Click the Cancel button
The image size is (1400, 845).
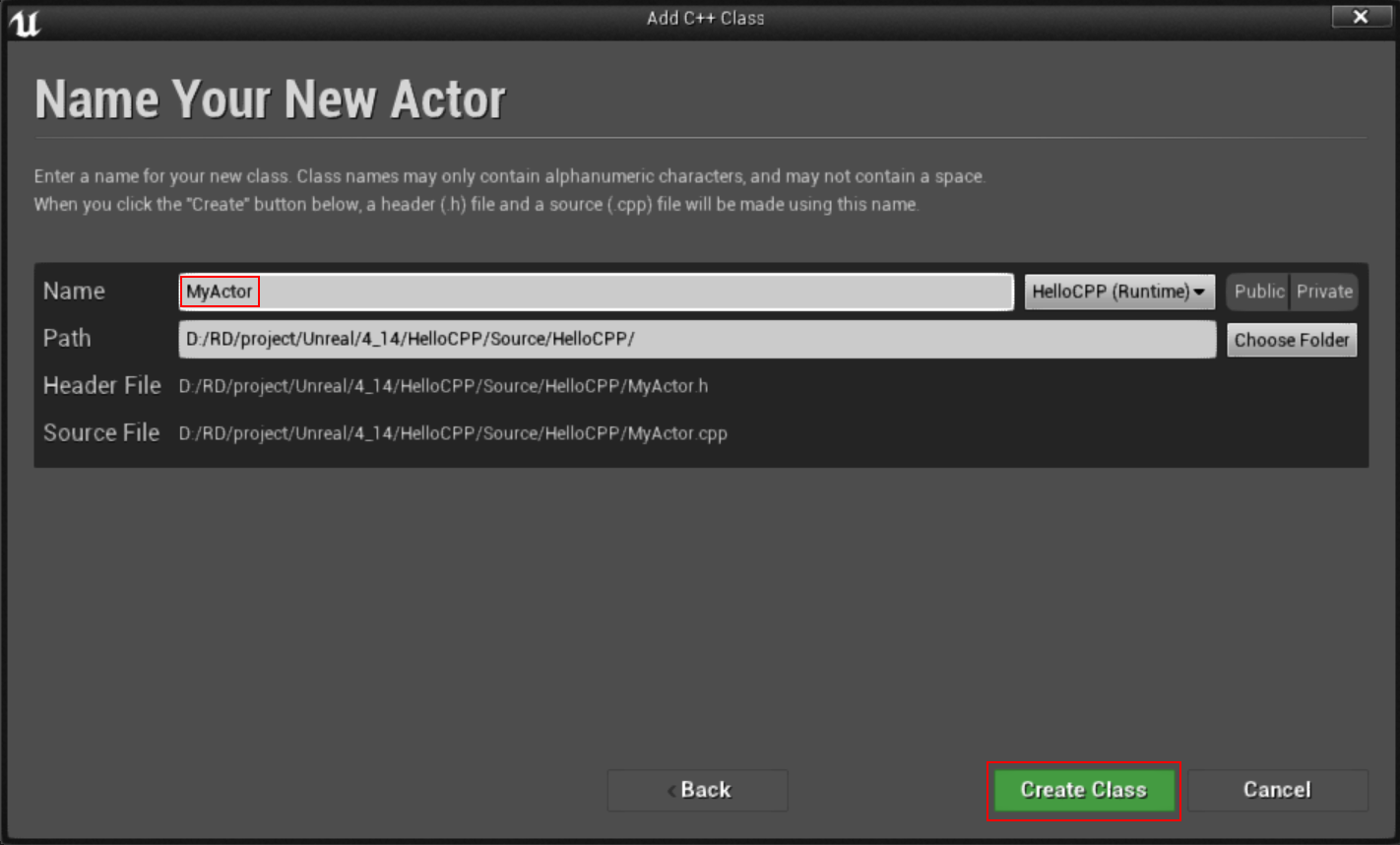click(x=1277, y=790)
